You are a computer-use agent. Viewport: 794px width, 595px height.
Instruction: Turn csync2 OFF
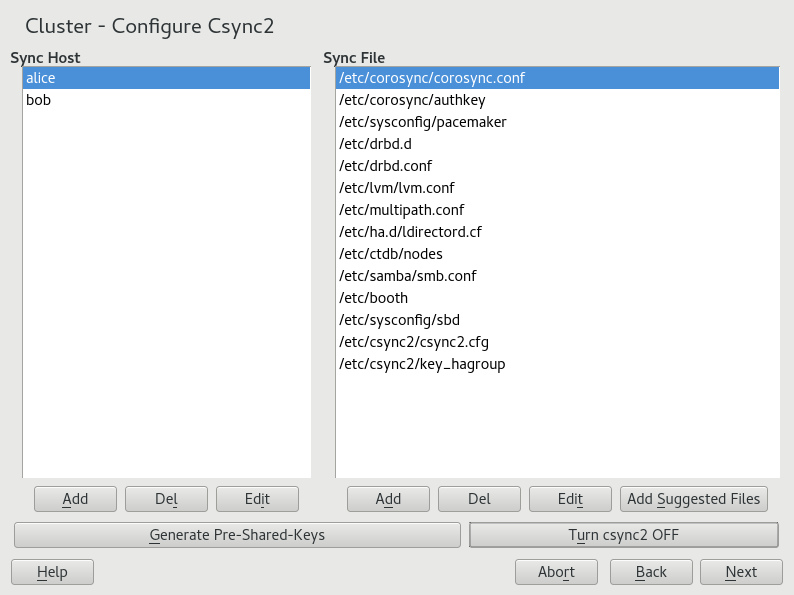(x=623, y=535)
